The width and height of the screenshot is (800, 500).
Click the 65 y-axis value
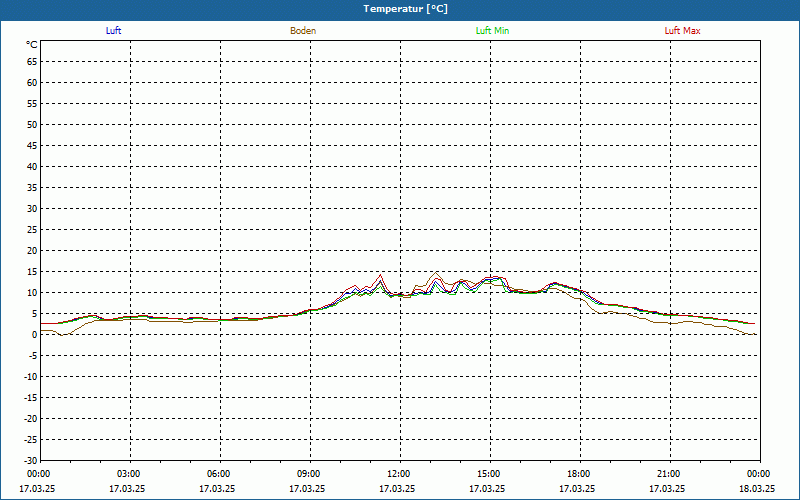32,62
